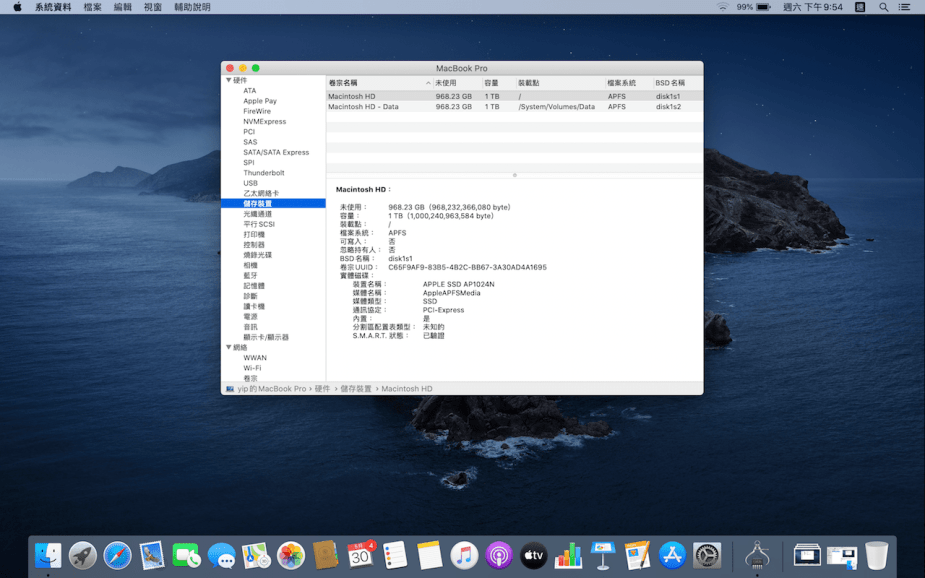Open the Wi-Fi status menu icon
The height and width of the screenshot is (578, 925).
click(722, 7)
